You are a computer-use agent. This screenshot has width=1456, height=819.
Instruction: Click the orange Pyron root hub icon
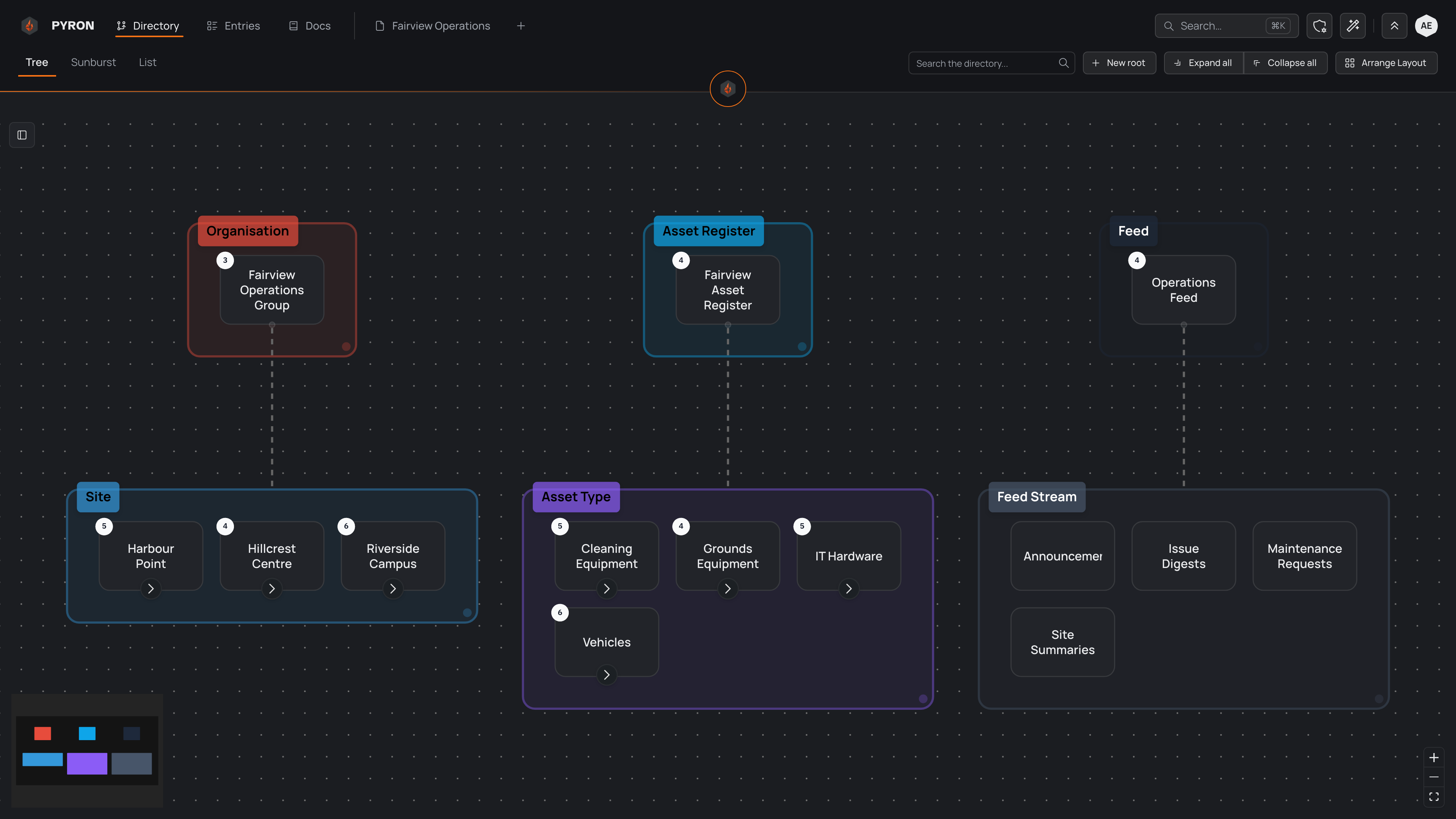728,89
